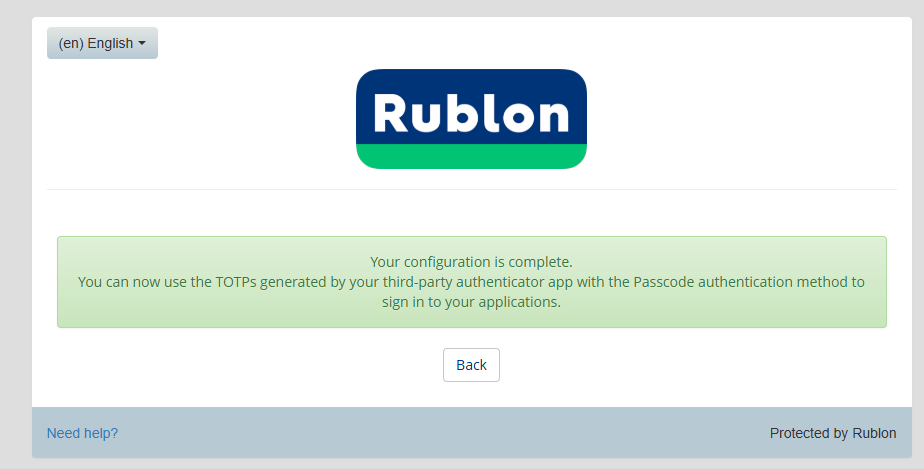Viewport: 924px width, 469px height.
Task: Open the Need help? link
Action: (x=82, y=433)
